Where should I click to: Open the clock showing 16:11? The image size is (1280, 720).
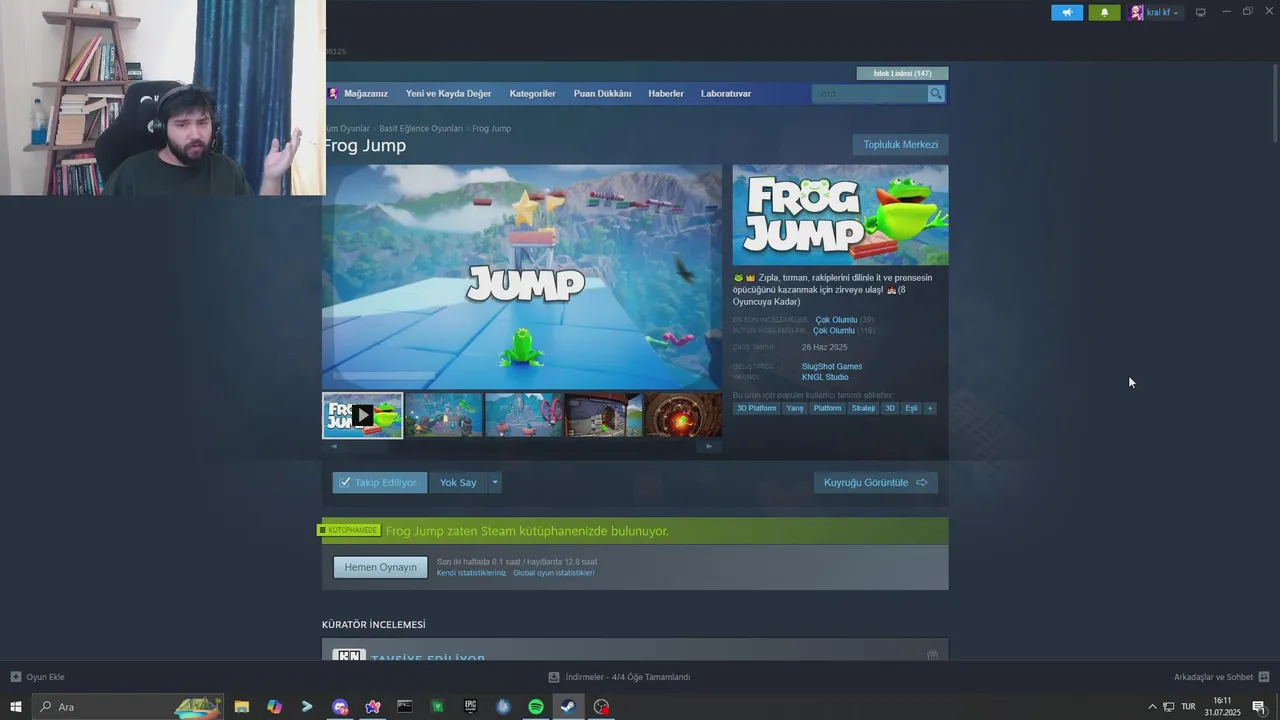1222,707
